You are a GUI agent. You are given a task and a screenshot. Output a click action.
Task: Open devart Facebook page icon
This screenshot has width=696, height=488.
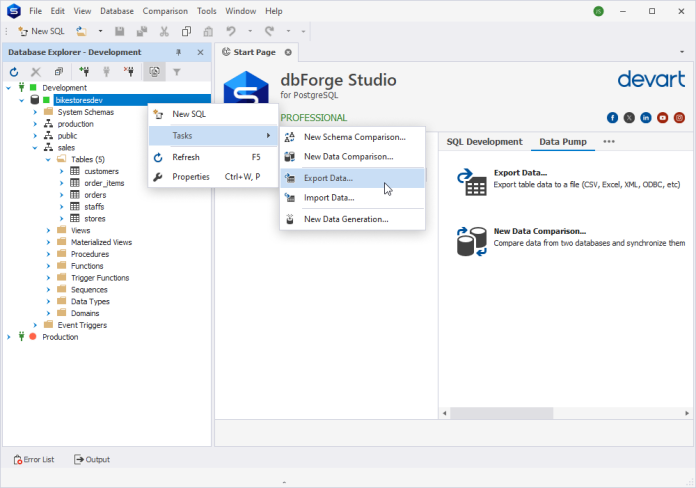point(612,118)
